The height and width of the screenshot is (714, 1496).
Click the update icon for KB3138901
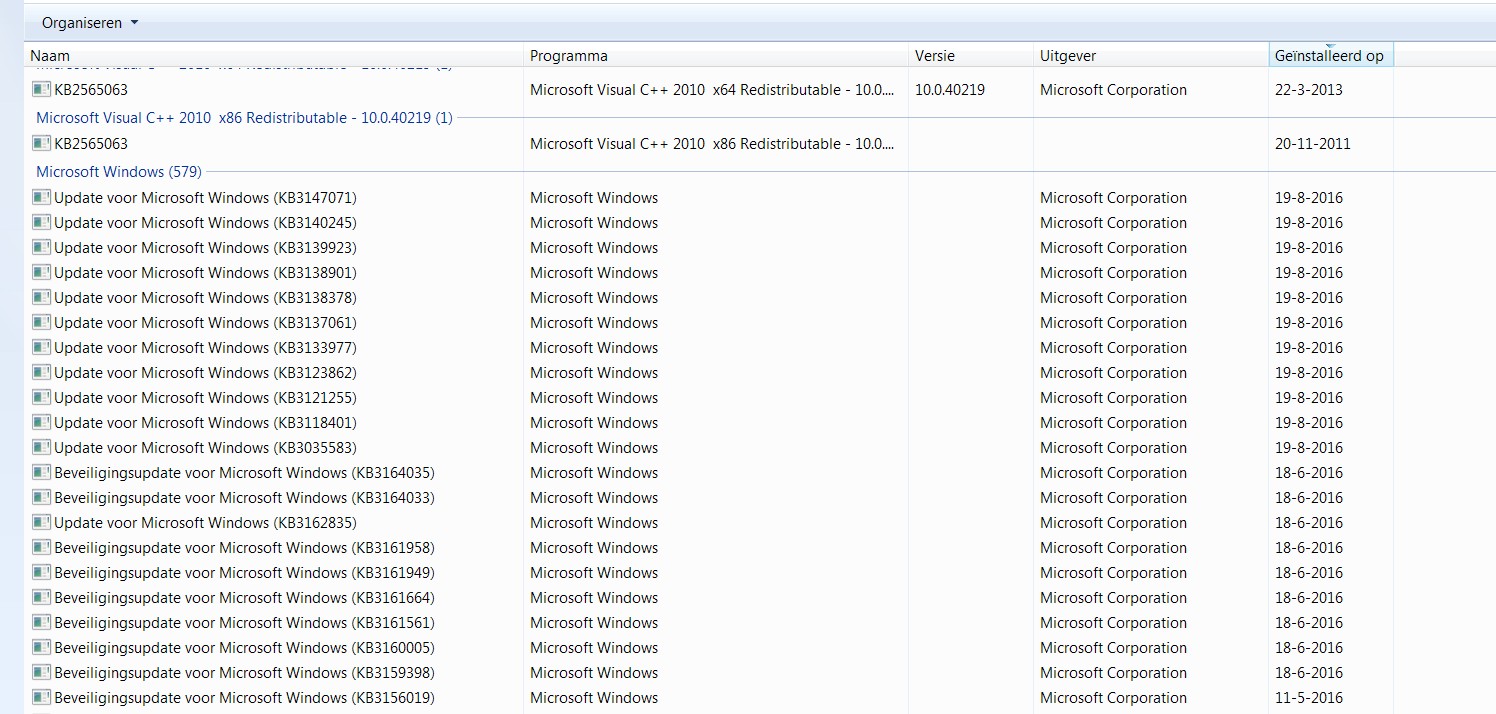(x=42, y=272)
